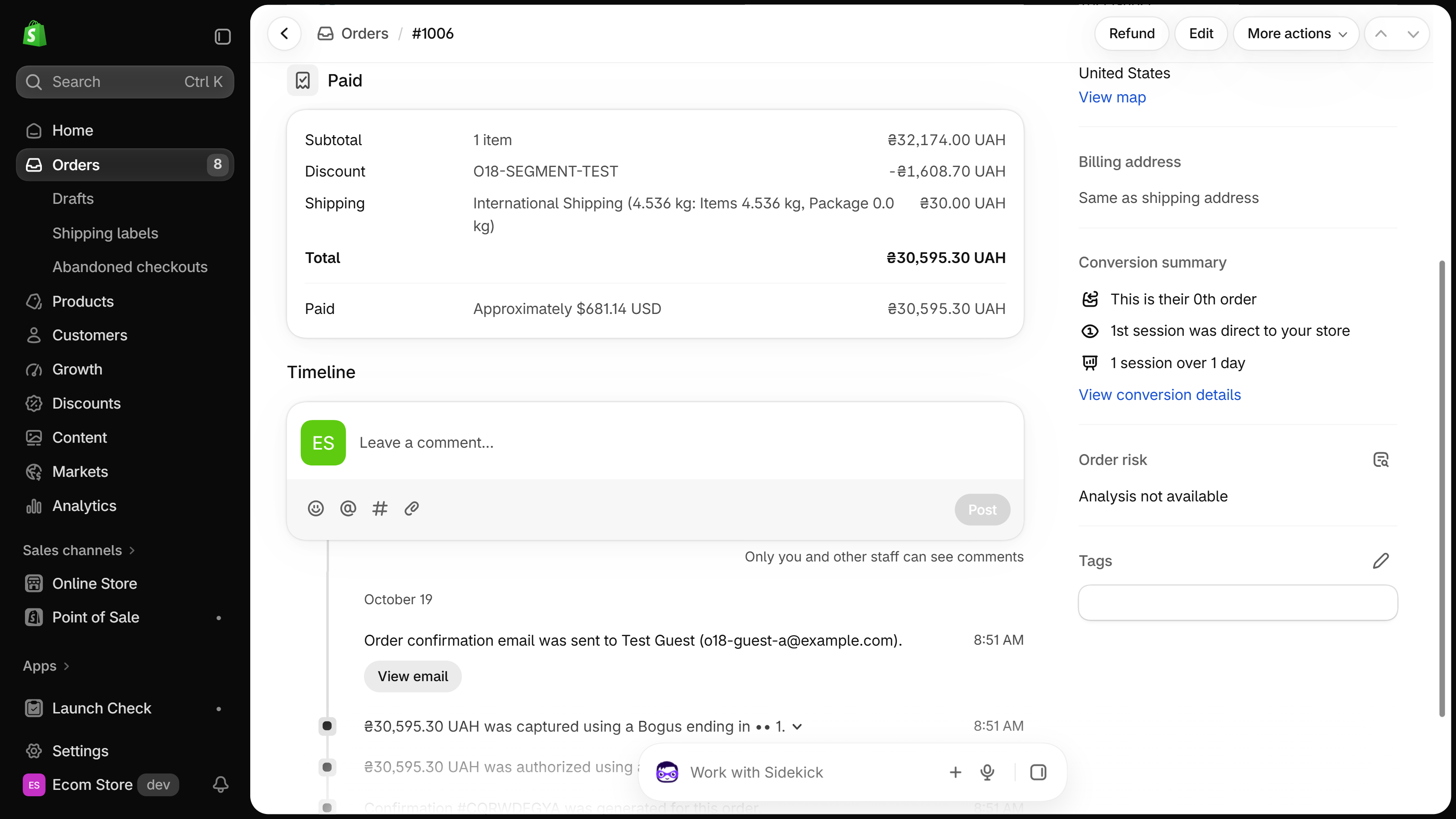
Task: Go to previous order arrow
Action: pos(1381,34)
